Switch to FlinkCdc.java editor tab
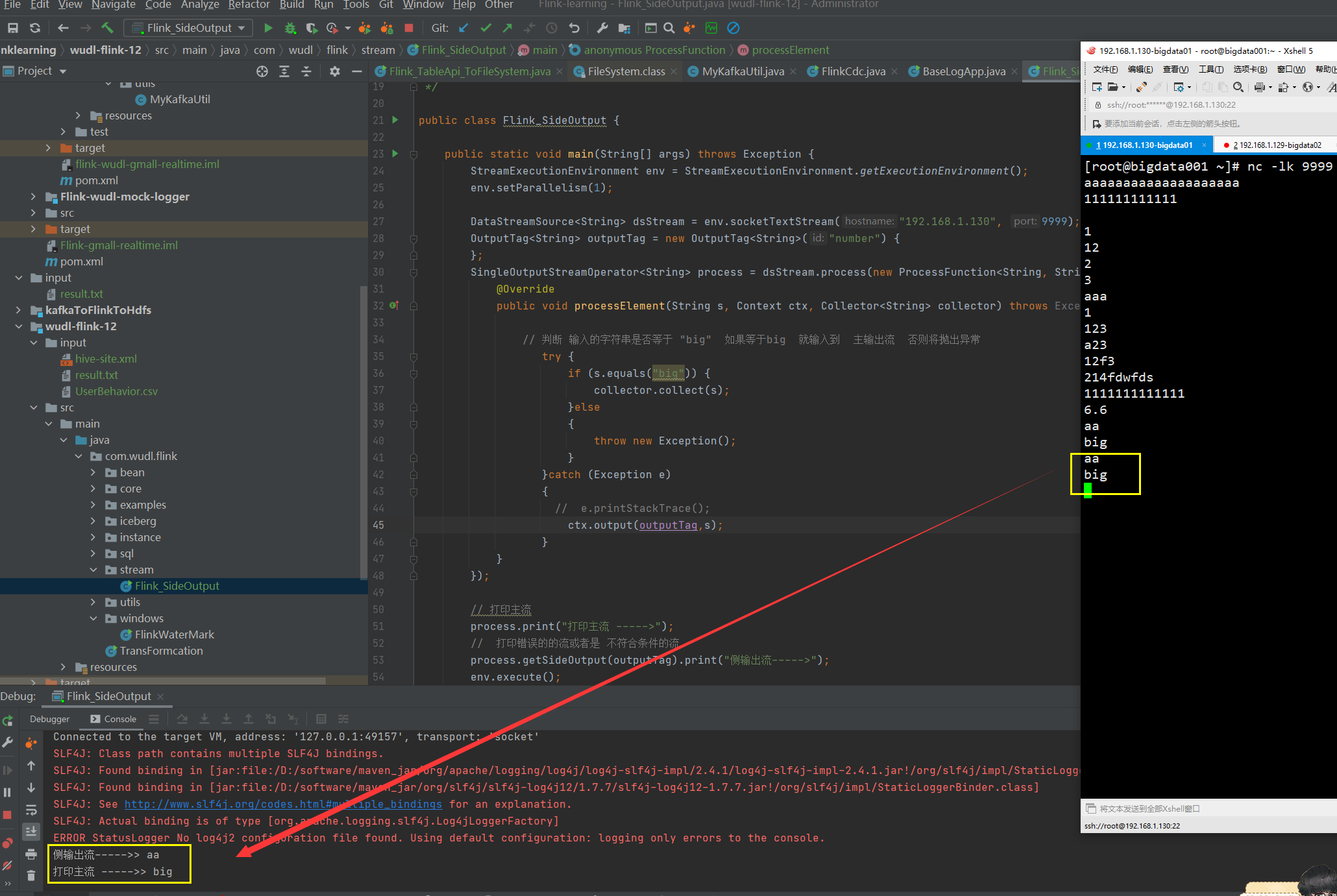This screenshot has width=1337, height=896. point(853,71)
